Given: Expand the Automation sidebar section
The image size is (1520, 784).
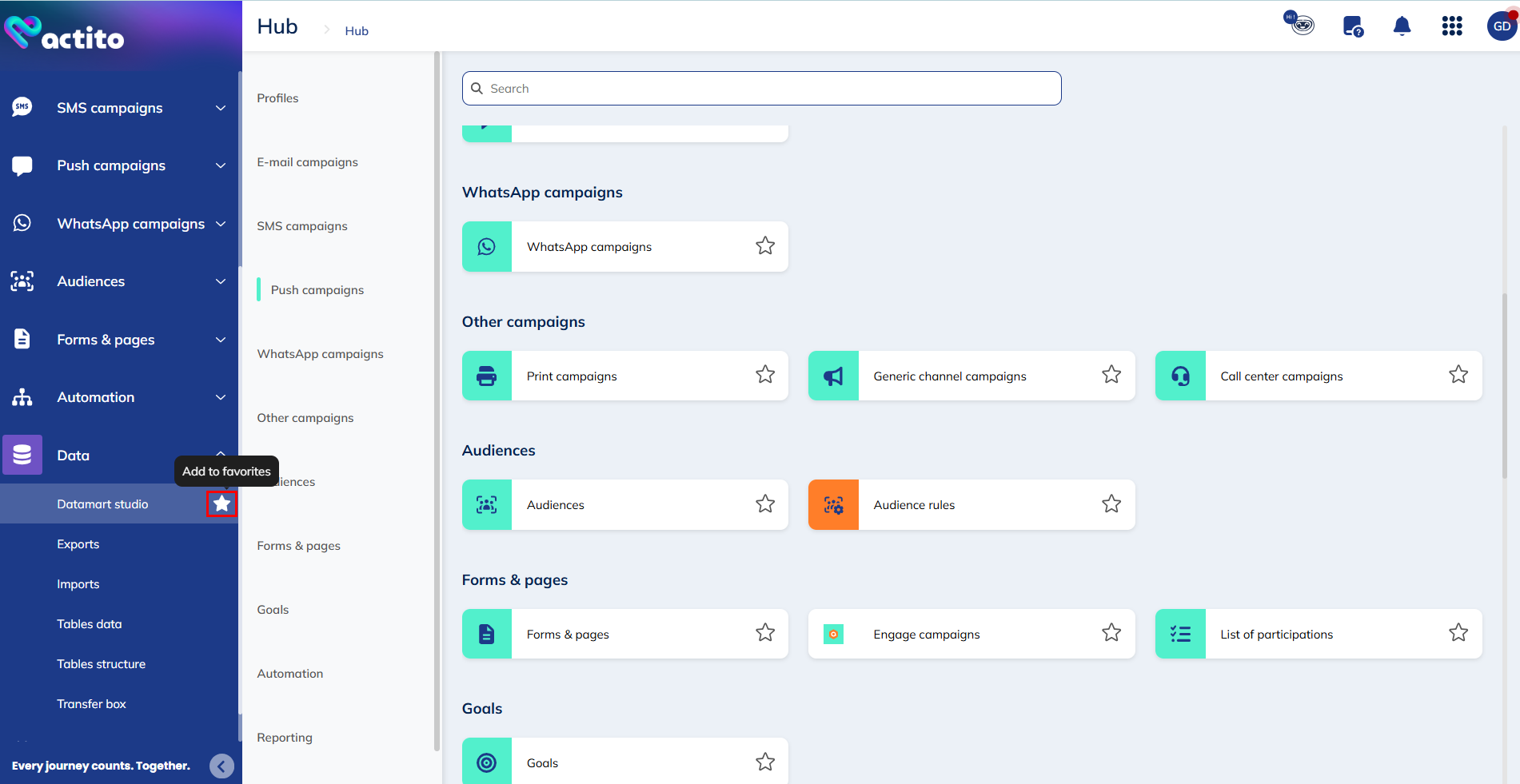Looking at the screenshot, I should click(221, 397).
